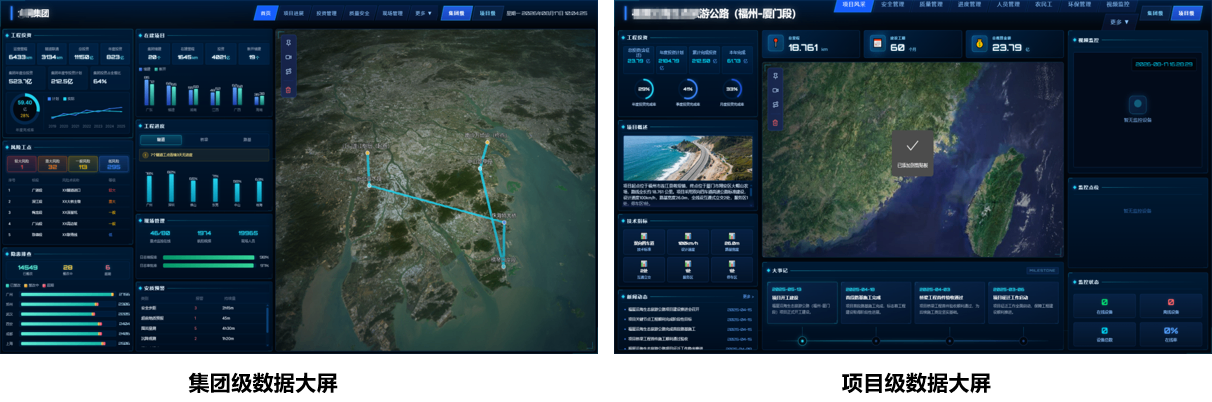Click the yellow warning notice in 工程进度 panel
The image size is (1212, 402).
(203, 155)
